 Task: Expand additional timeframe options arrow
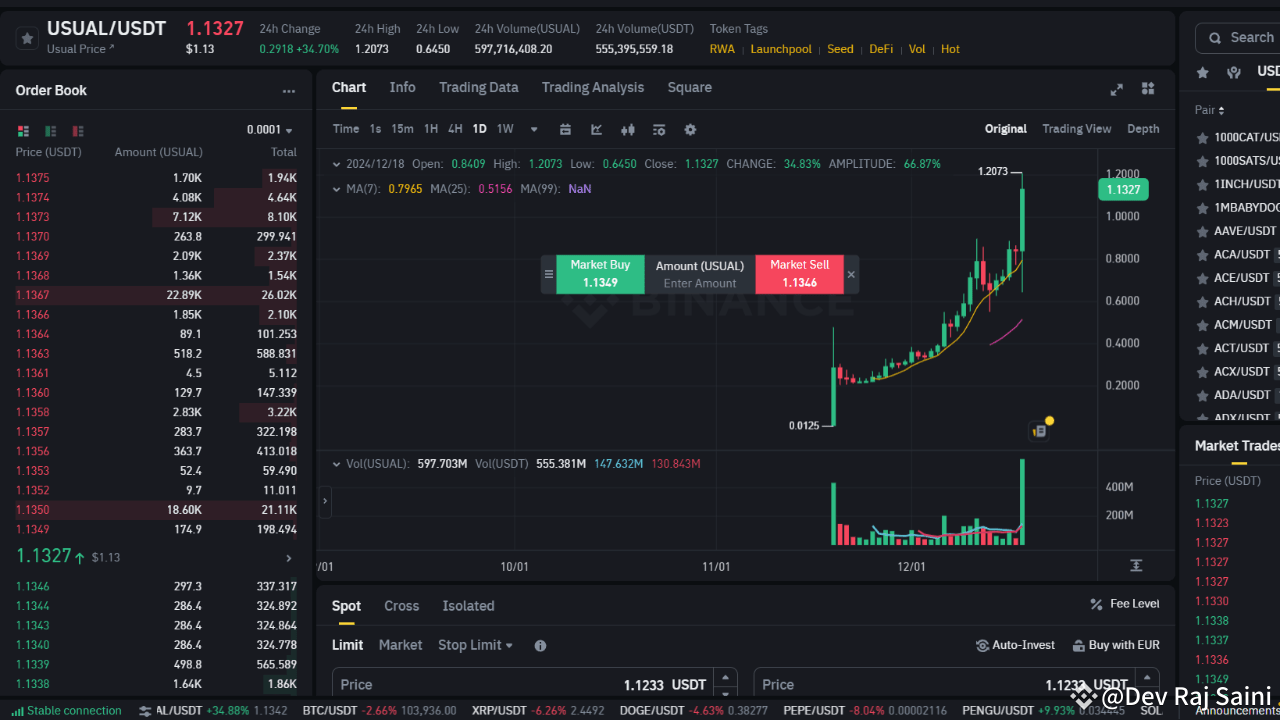click(x=533, y=129)
